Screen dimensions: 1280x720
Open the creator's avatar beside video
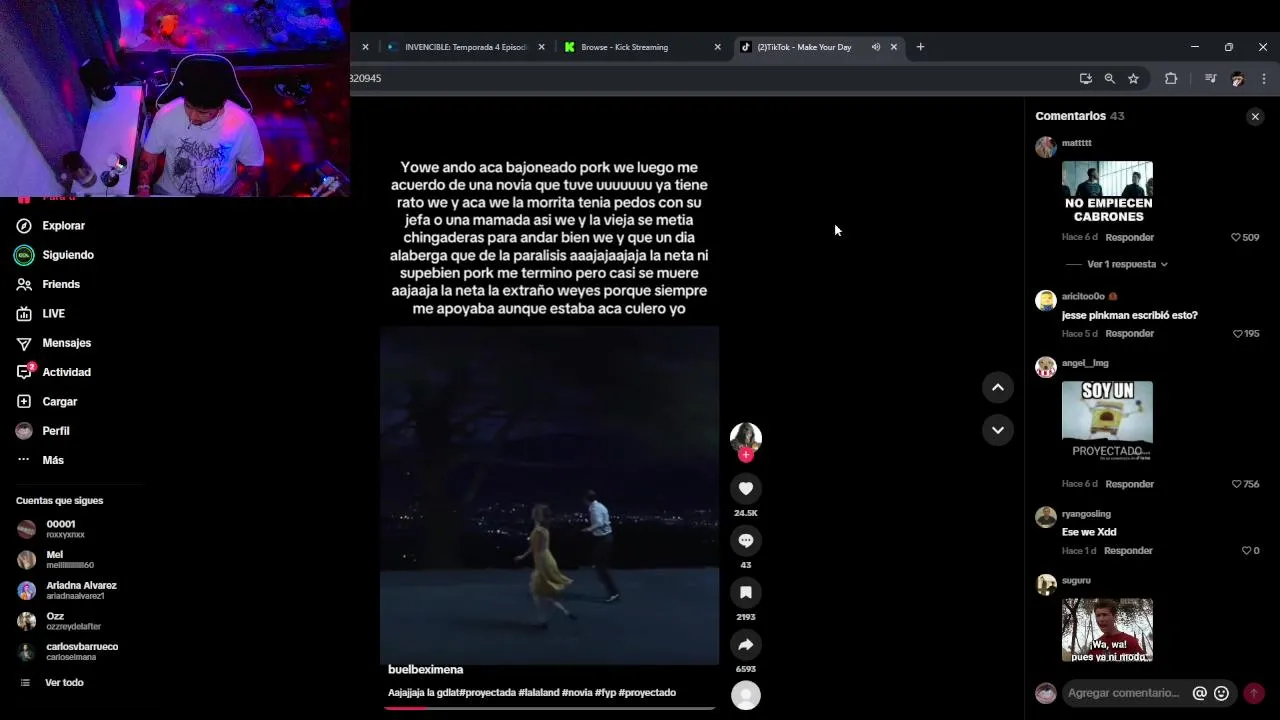click(x=746, y=437)
